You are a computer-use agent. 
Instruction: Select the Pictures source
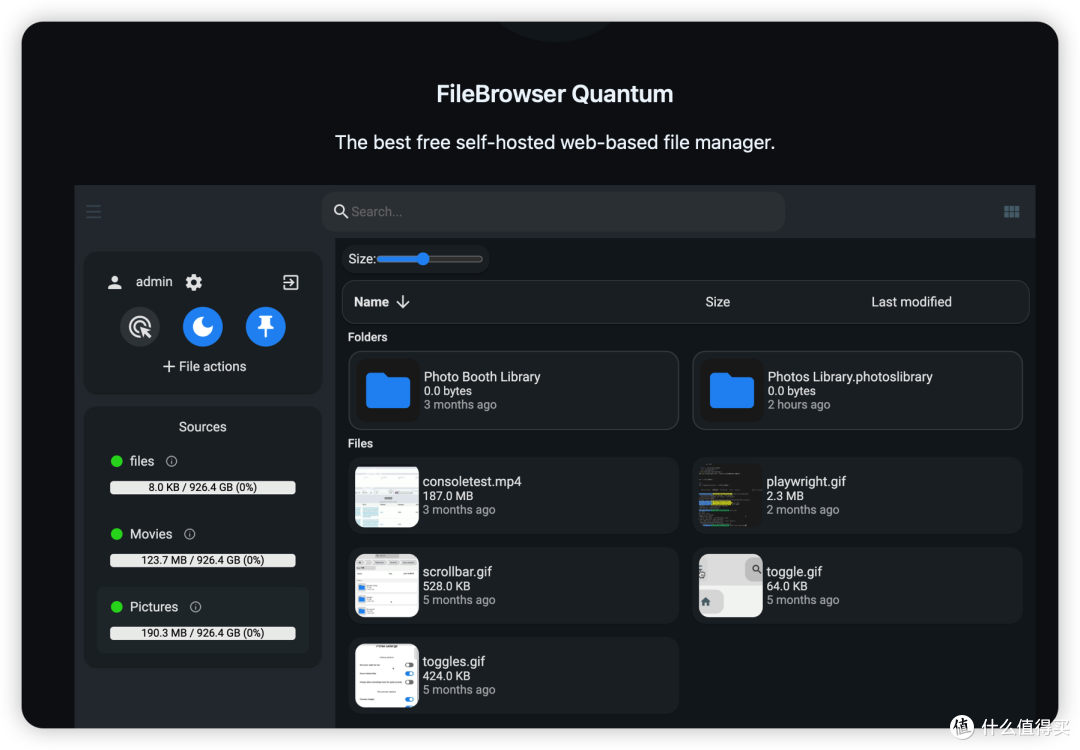point(154,607)
